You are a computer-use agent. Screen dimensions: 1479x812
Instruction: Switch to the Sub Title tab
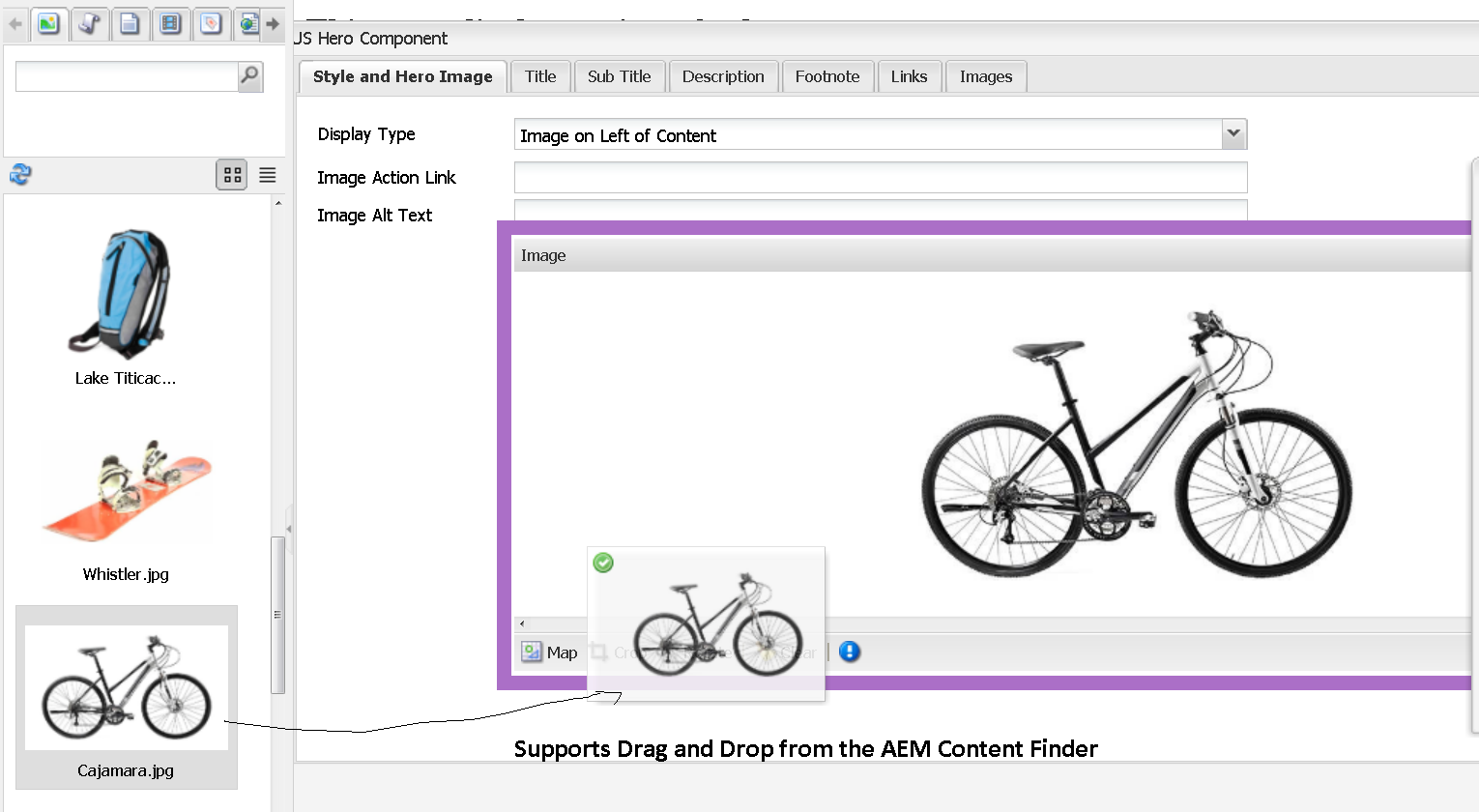tap(619, 76)
